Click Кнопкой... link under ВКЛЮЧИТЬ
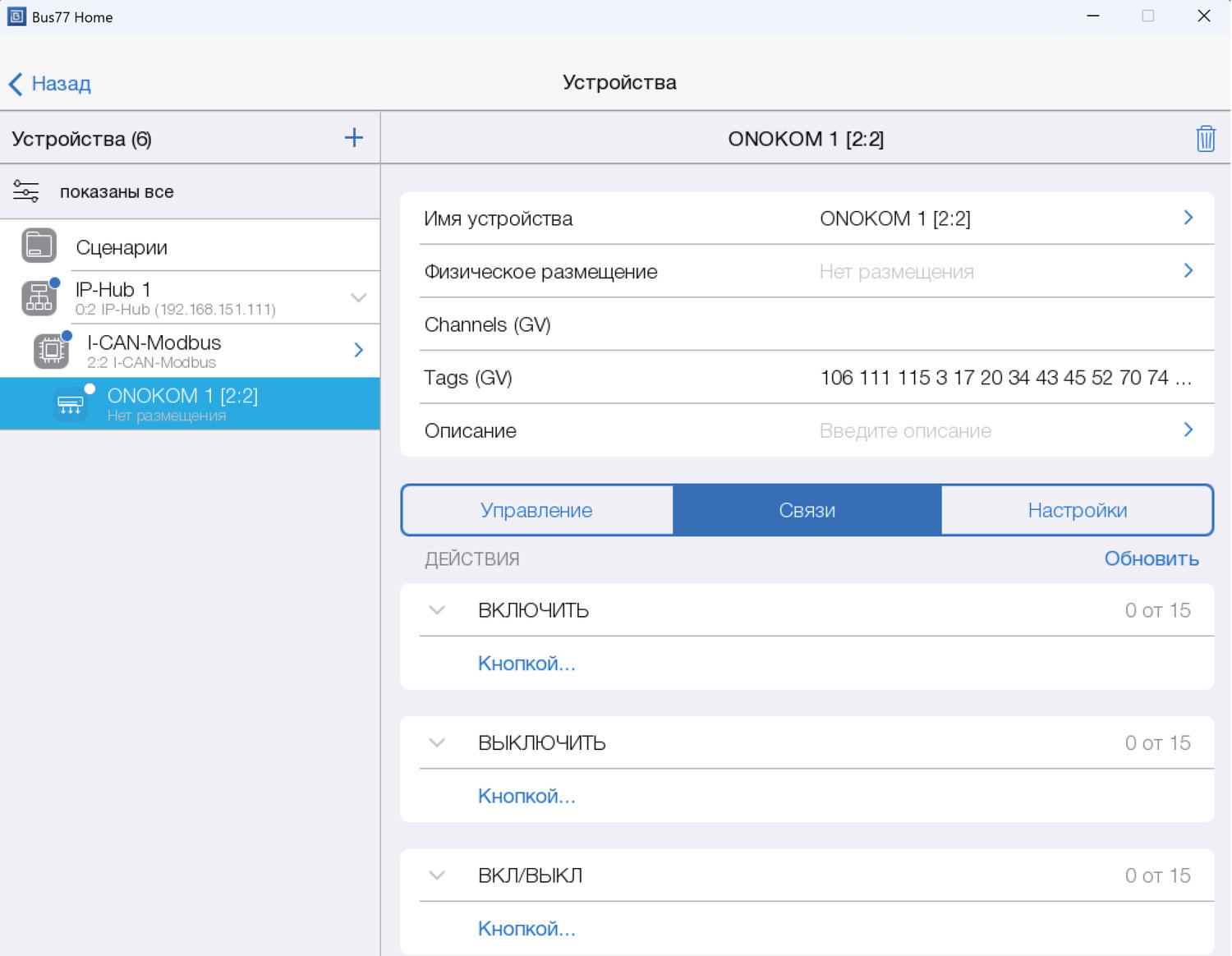This screenshot has height=956, width=1232. [x=526, y=664]
